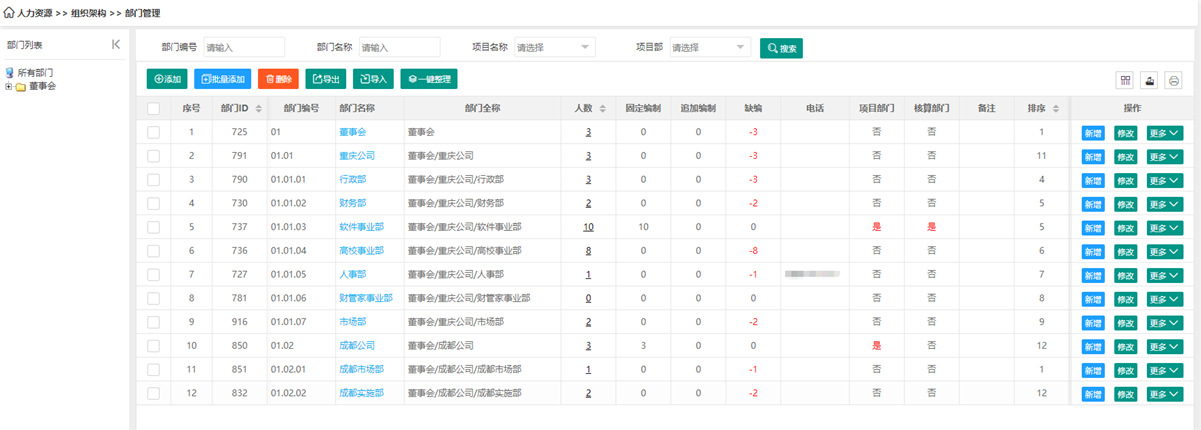The image size is (1201, 430).
Task: Select 所有部门 in the tree
Action: click(35, 73)
